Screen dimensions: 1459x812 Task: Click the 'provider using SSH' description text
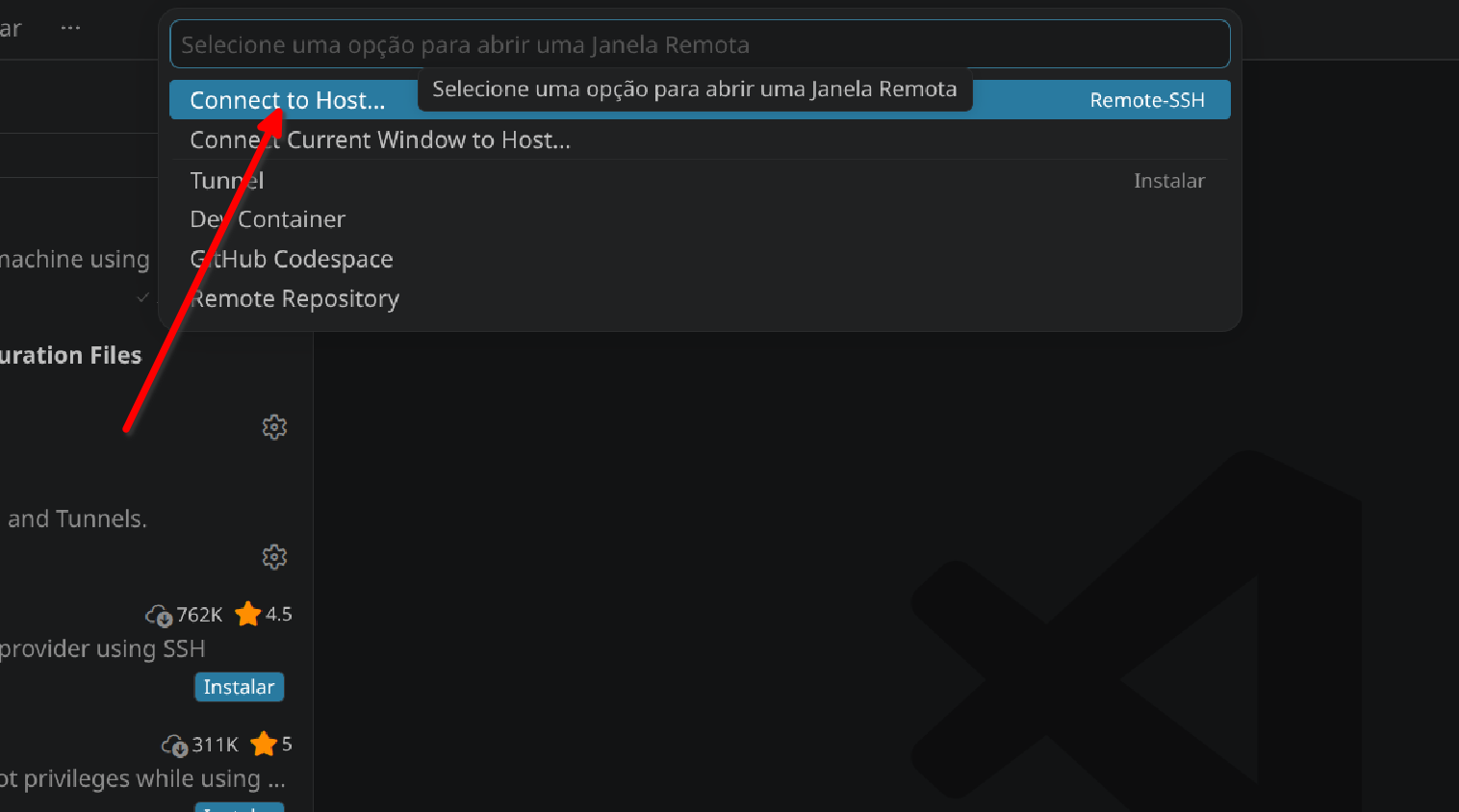(103, 649)
